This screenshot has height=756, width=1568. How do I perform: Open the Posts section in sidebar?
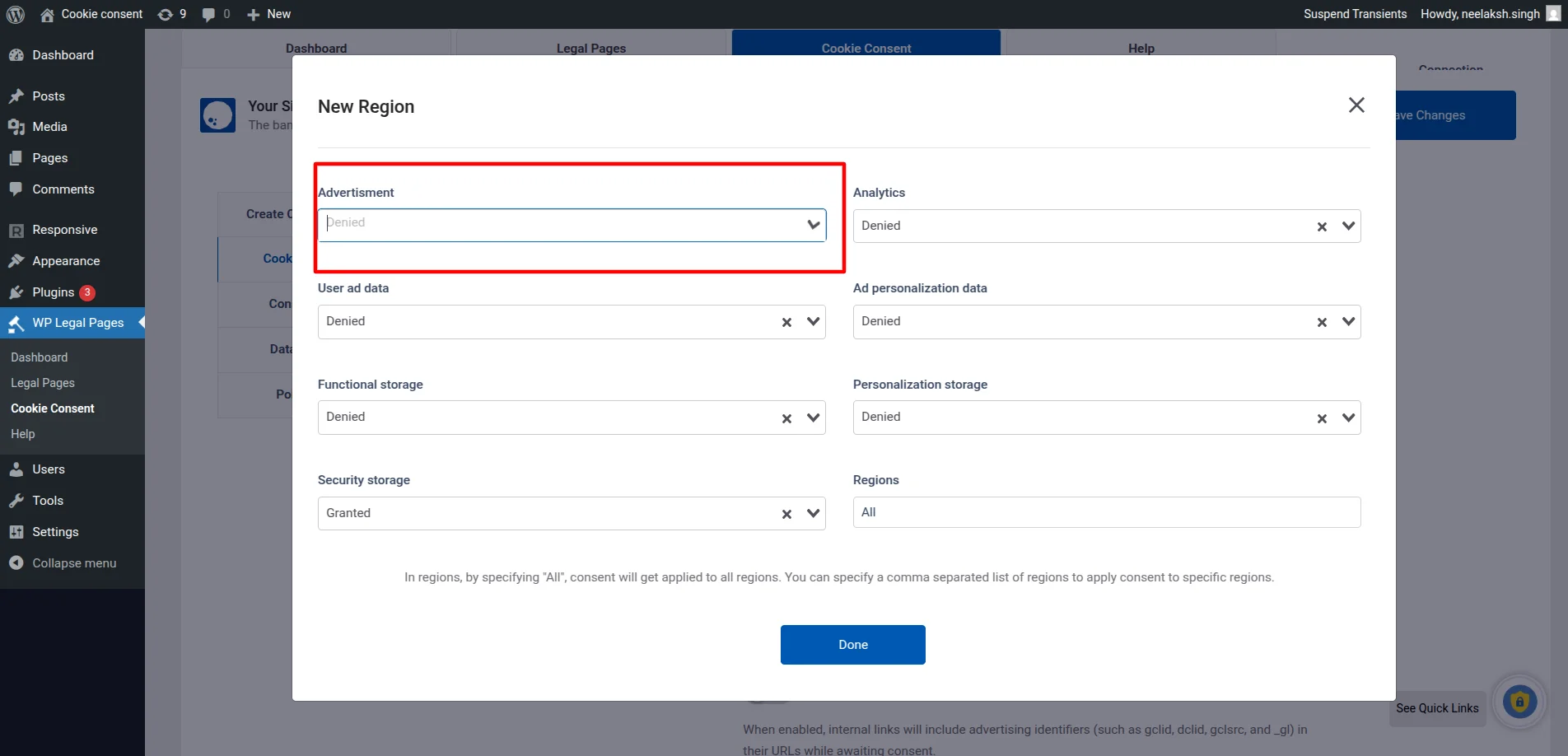pos(18,96)
